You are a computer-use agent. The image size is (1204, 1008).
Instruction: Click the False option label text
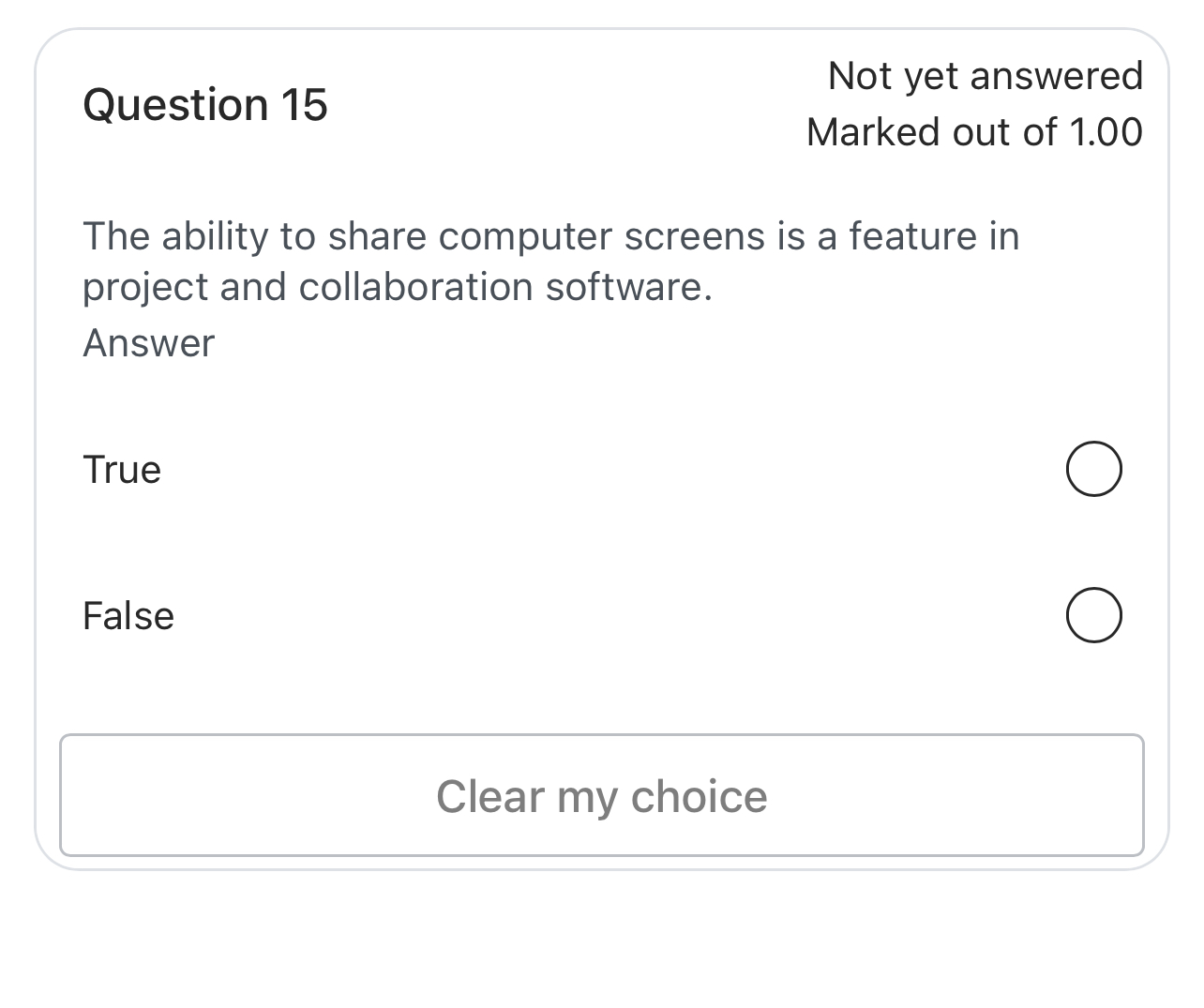128,615
